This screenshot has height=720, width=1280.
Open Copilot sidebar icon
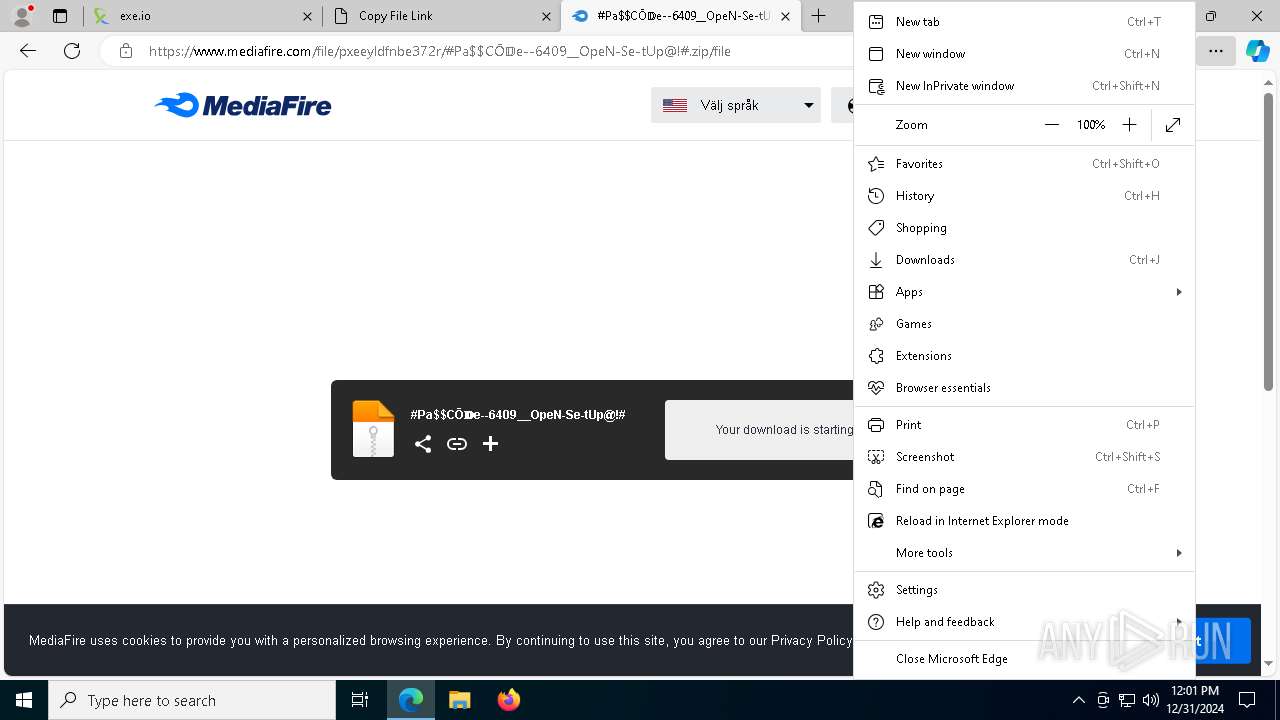tap(1257, 51)
